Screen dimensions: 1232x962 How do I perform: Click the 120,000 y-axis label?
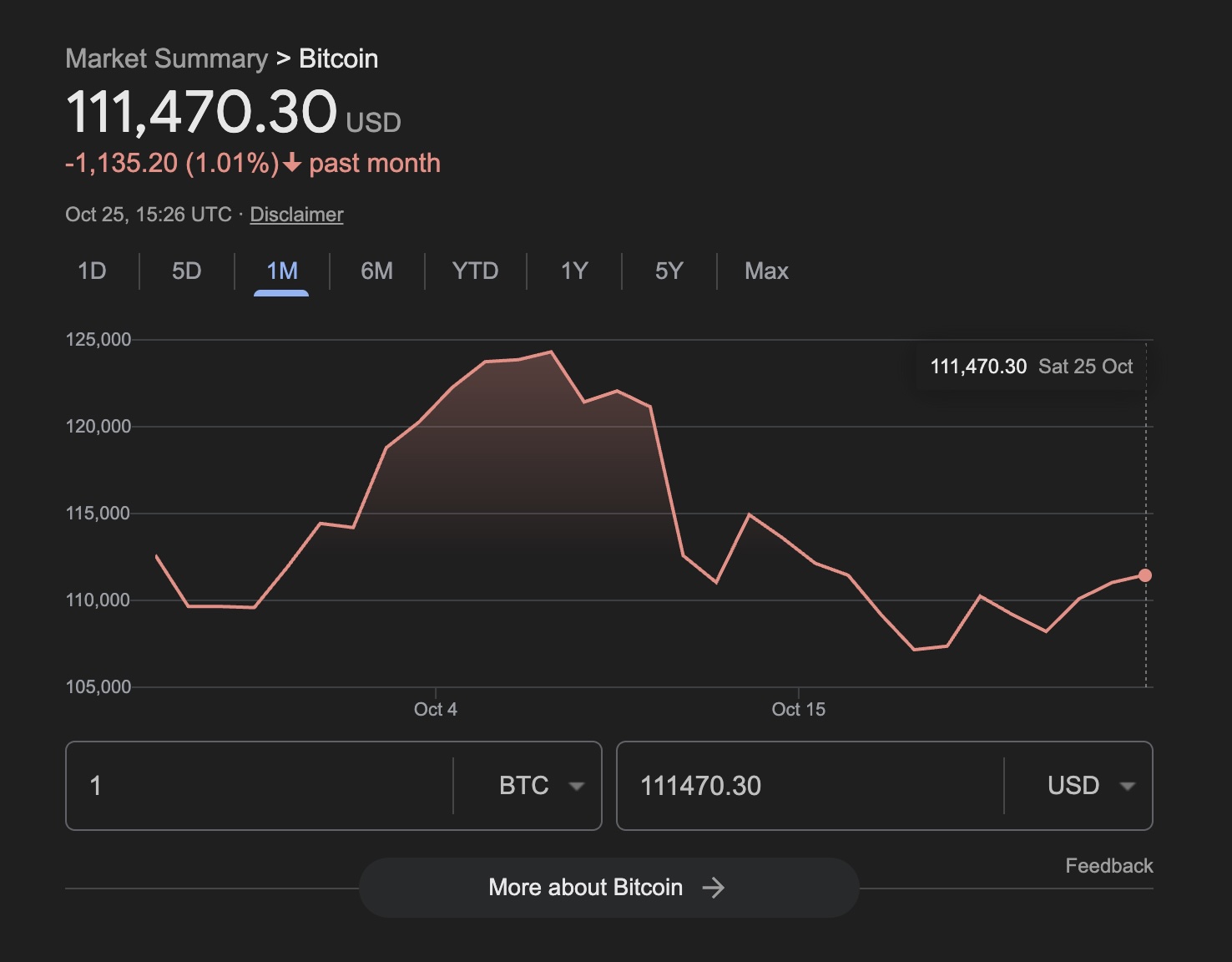(98, 427)
